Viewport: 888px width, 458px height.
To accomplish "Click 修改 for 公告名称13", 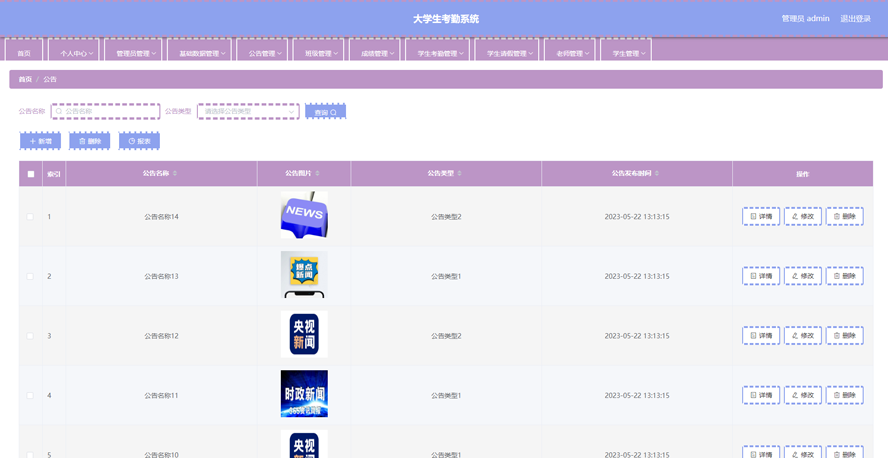I will click(x=803, y=276).
